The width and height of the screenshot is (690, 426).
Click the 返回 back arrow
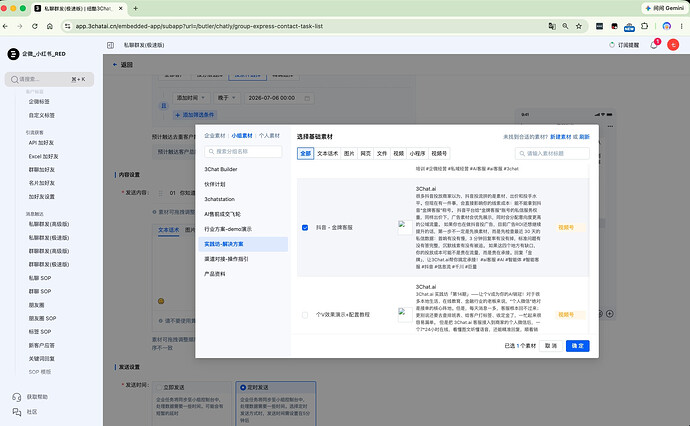coord(115,65)
